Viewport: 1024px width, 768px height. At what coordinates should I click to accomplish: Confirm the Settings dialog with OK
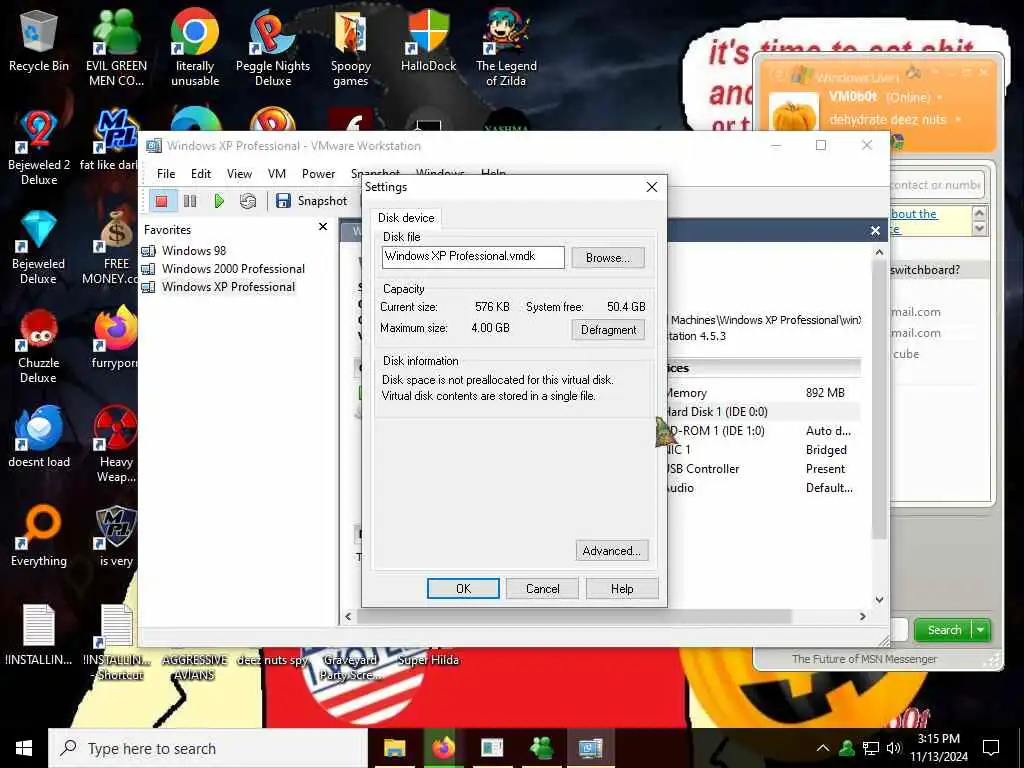point(463,588)
